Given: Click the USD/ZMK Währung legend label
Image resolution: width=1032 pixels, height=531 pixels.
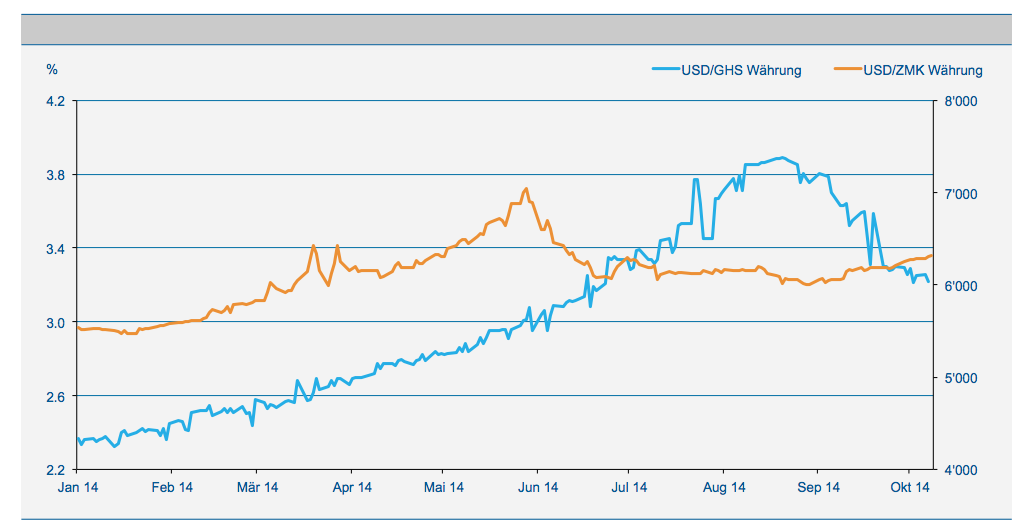Looking at the screenshot, I should 923,70.
